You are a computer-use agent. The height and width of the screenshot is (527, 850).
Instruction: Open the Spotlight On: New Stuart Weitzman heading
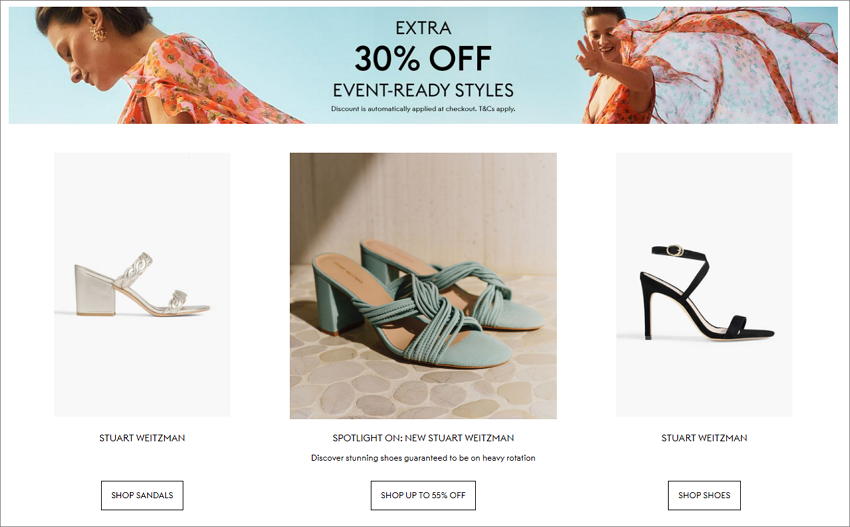click(x=423, y=438)
